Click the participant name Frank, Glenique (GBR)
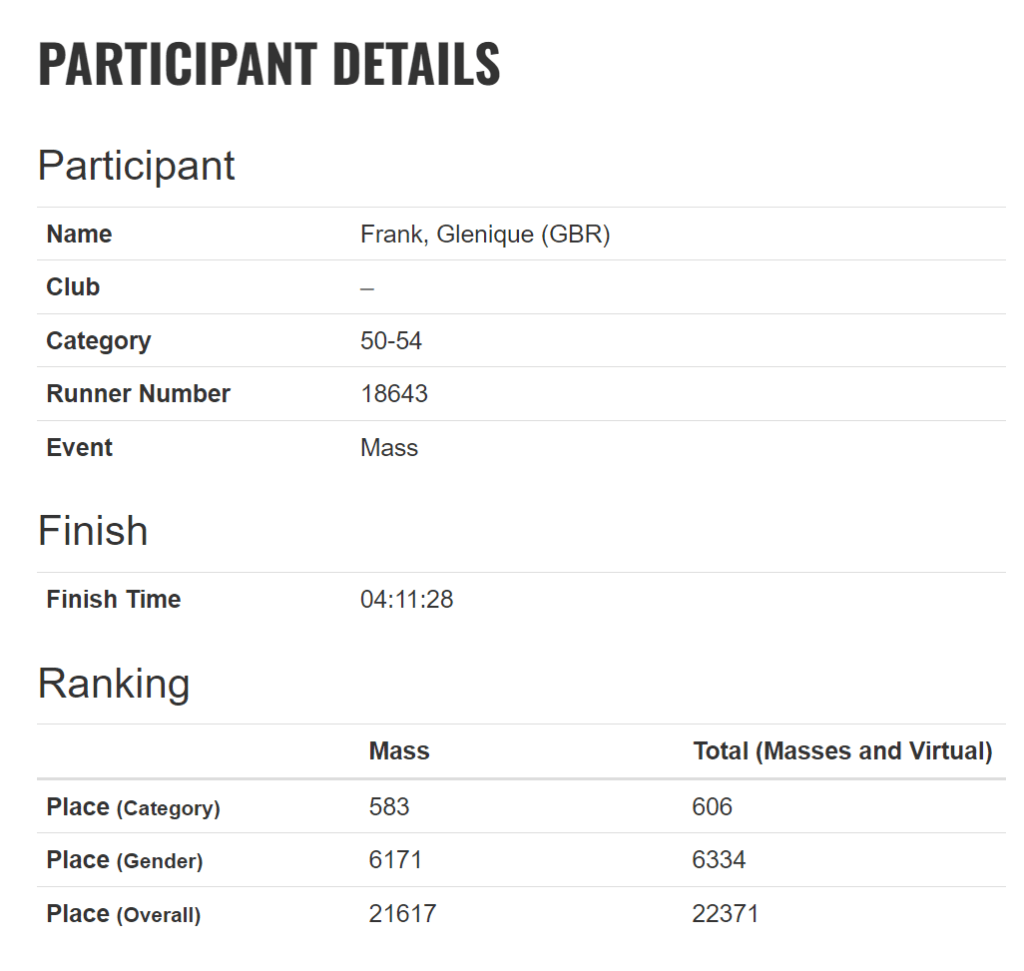Screen dimensions: 1024x971 (485, 234)
